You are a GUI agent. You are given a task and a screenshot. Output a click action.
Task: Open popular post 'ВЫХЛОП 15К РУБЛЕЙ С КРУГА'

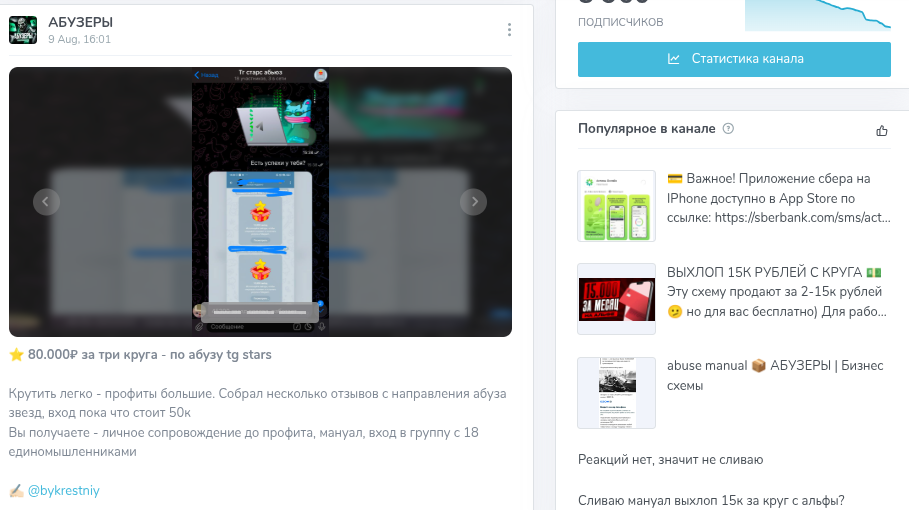coord(777,292)
